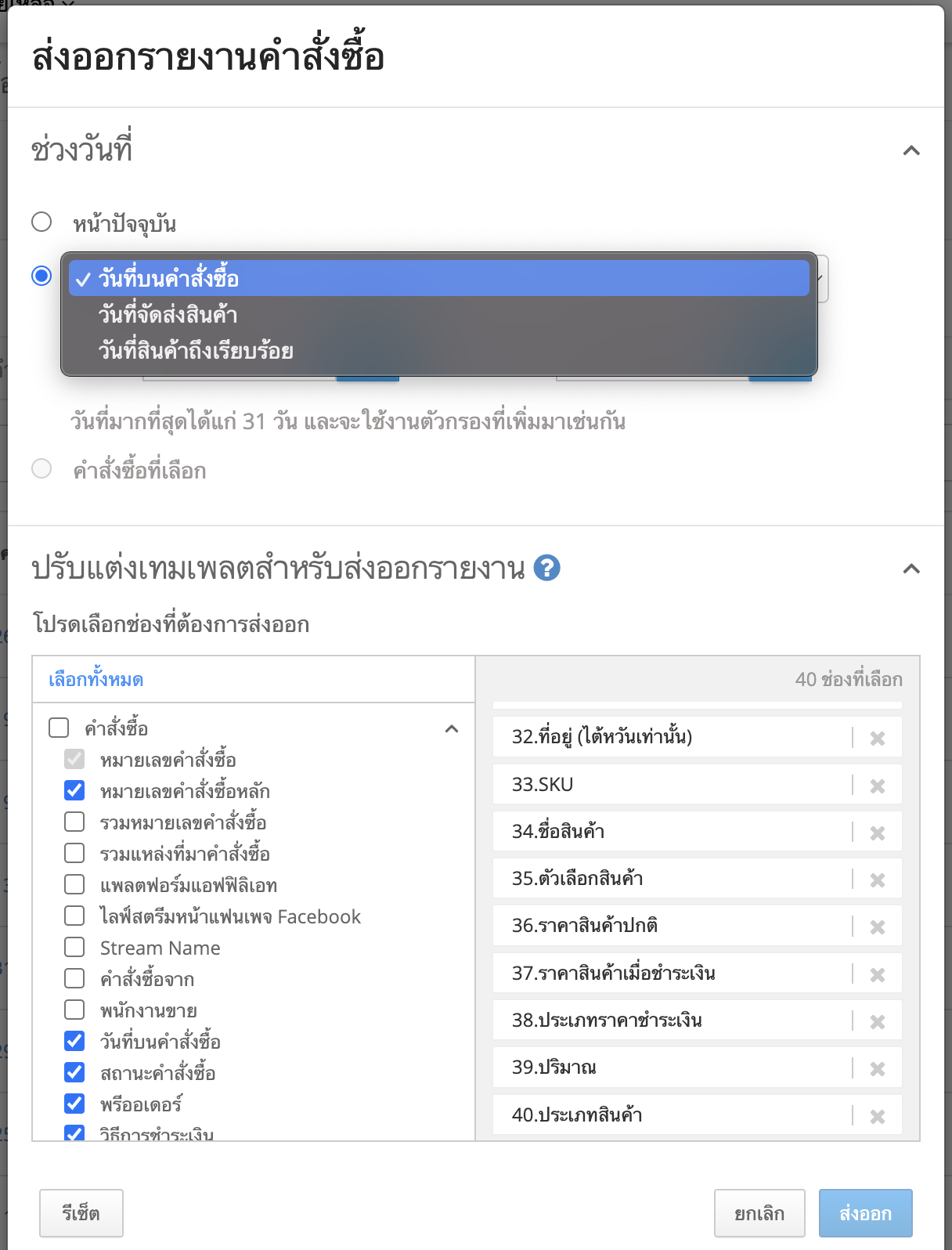The image size is (952, 1250).
Task: Delete 34.ชื่อสินค้า from selected fields
Action: point(878,833)
